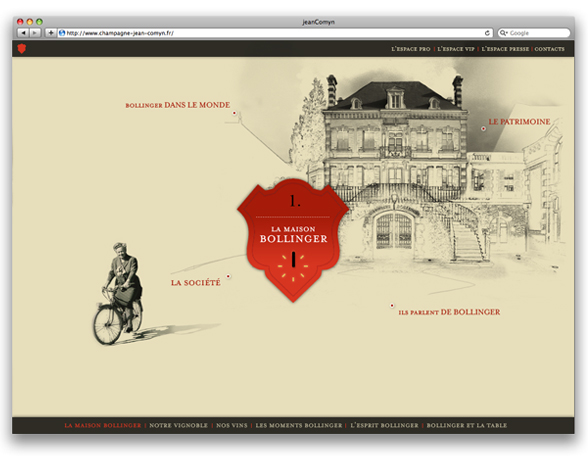Open the Ils parlent de Bollinger link
This screenshot has width=588, height=469.
pyautogui.click(x=449, y=312)
